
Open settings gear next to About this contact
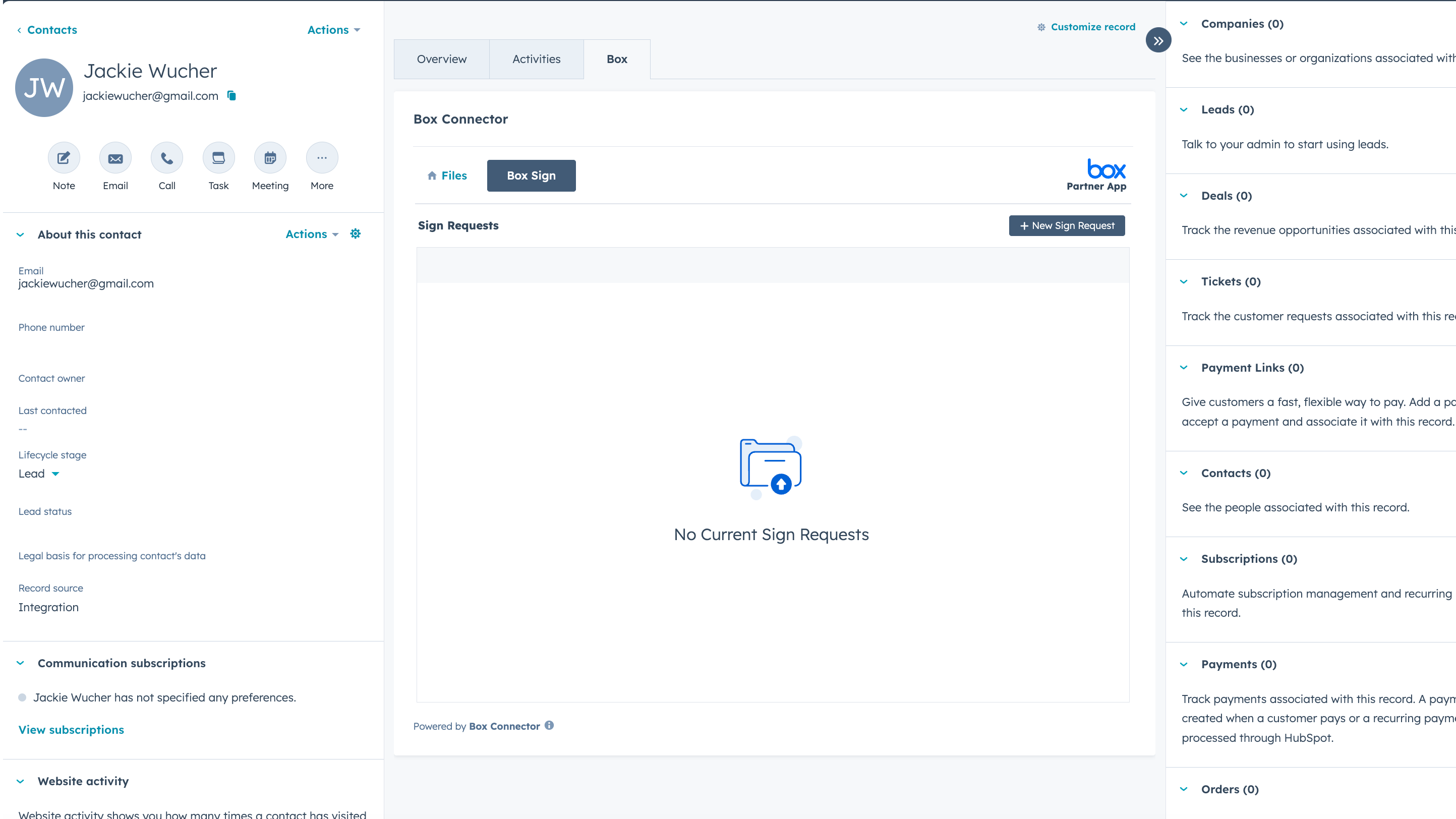point(356,233)
